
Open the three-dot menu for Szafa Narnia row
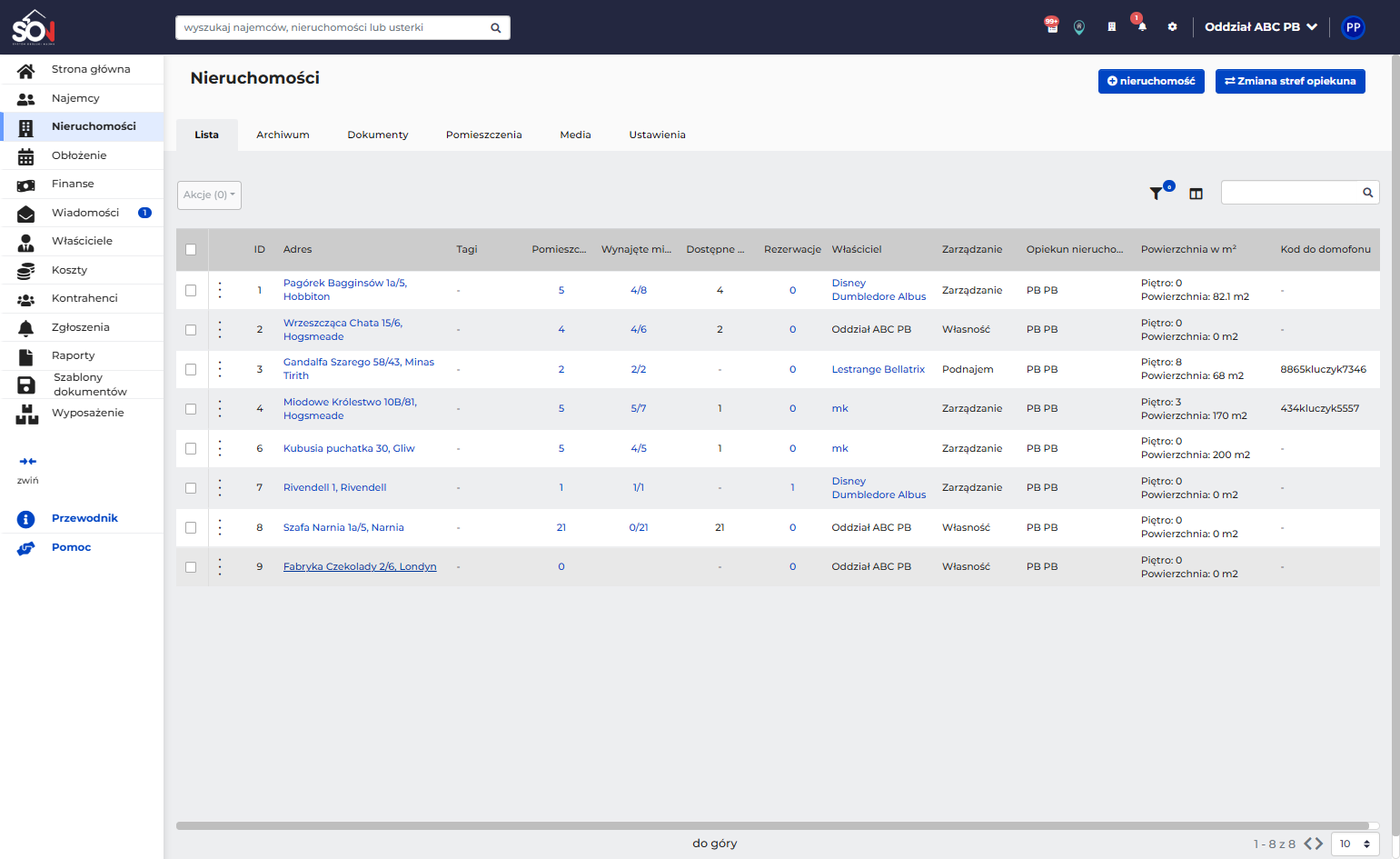220,527
